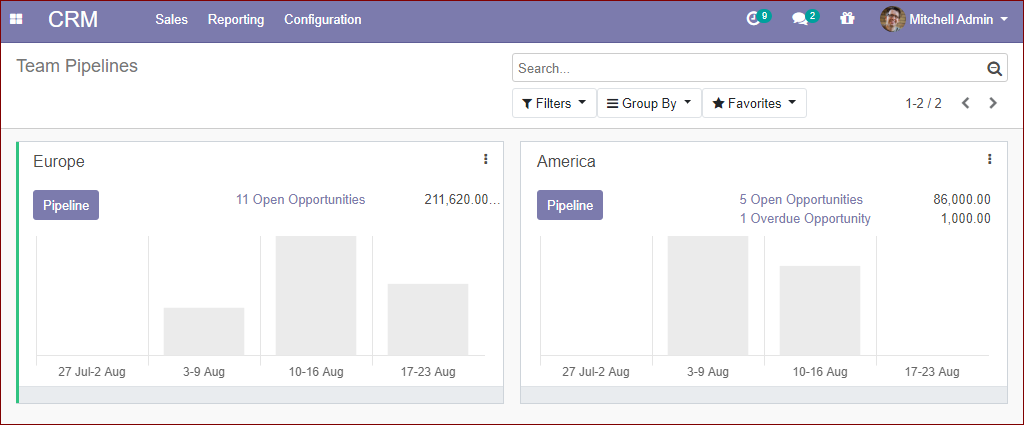
Task: Open the Reporting menu
Action: click(236, 20)
